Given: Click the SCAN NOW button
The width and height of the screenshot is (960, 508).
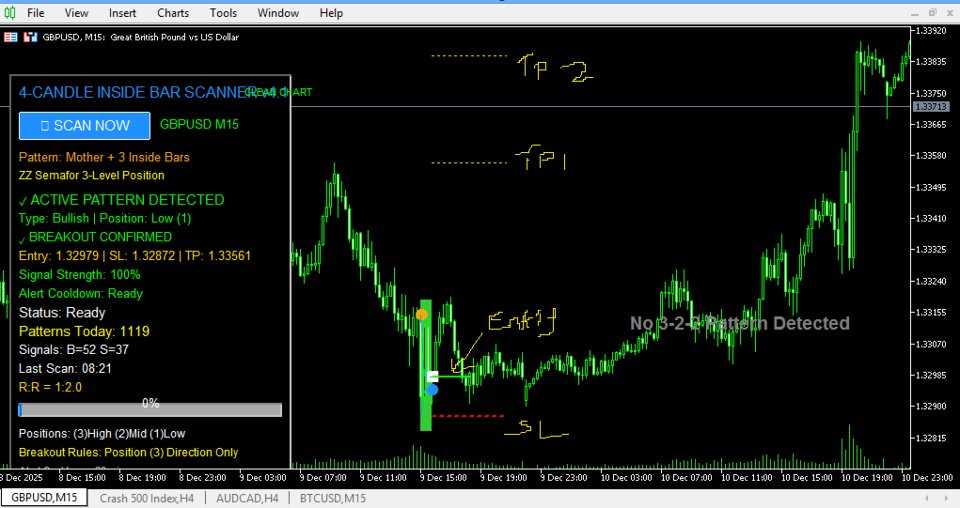Looking at the screenshot, I should [84, 125].
